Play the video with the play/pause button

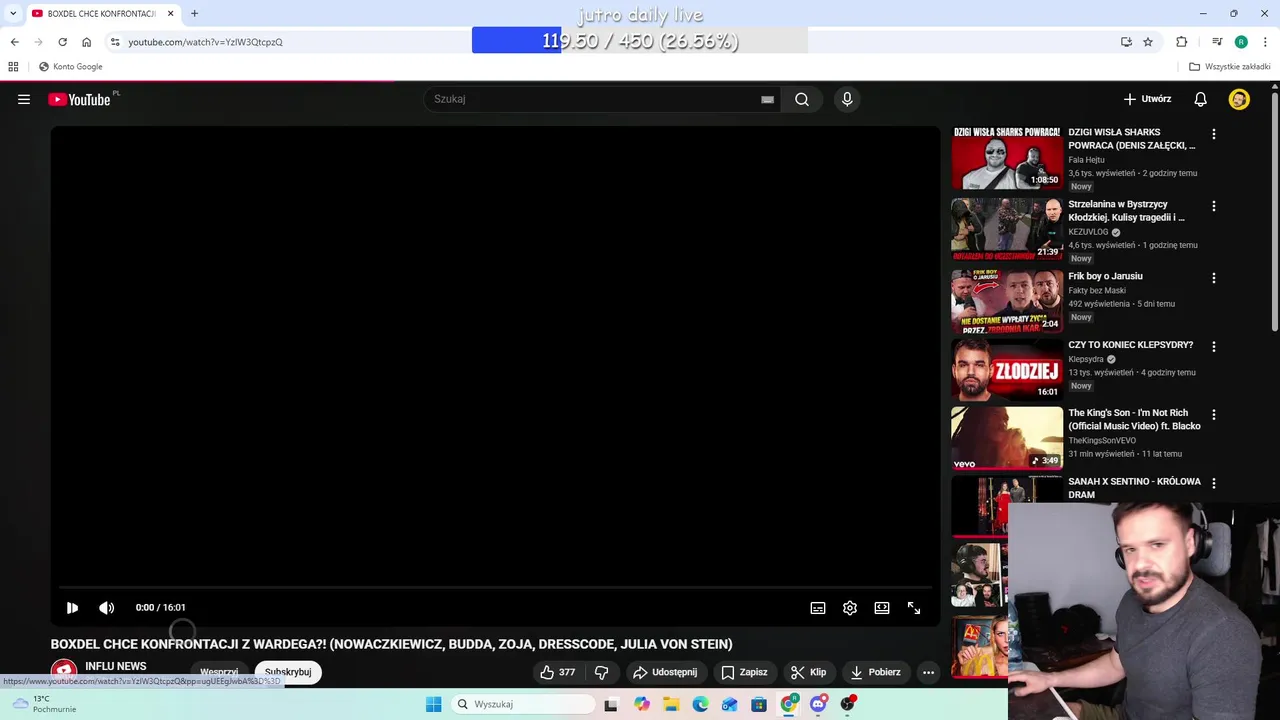72,608
